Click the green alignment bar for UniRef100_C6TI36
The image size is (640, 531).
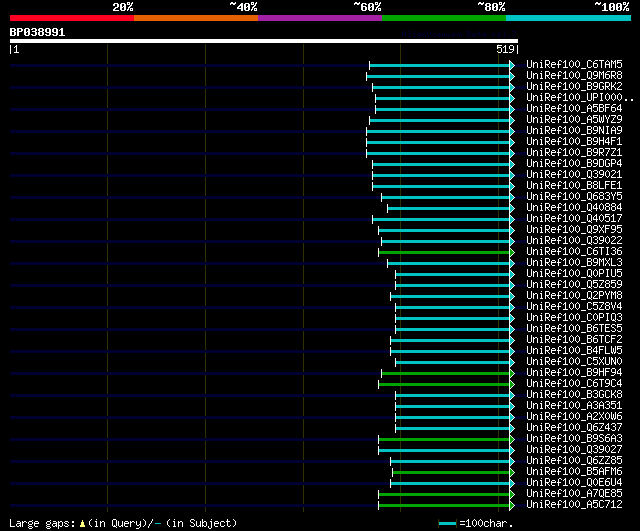click(444, 253)
